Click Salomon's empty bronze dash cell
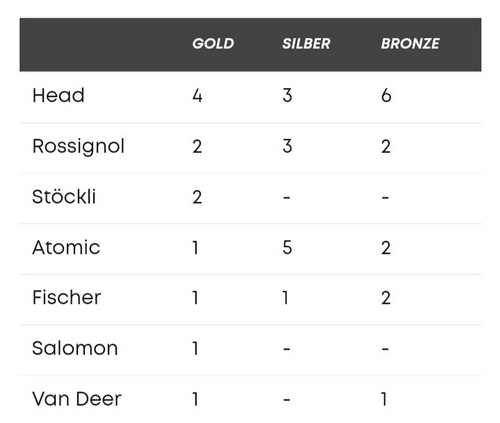Viewport: 500px width, 423px height. coord(385,349)
